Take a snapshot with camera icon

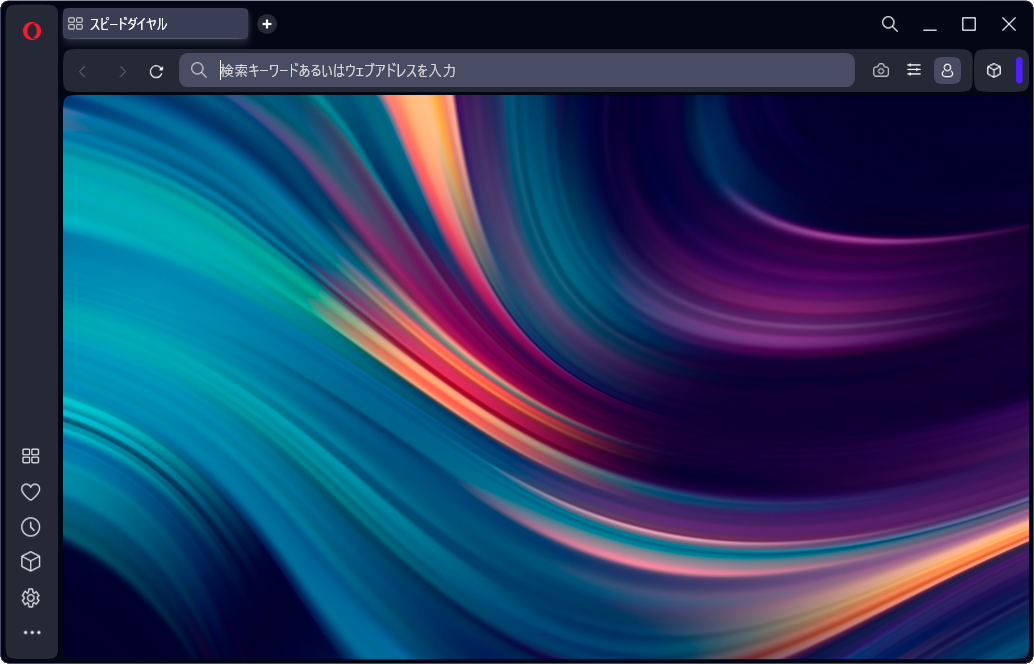pos(881,71)
